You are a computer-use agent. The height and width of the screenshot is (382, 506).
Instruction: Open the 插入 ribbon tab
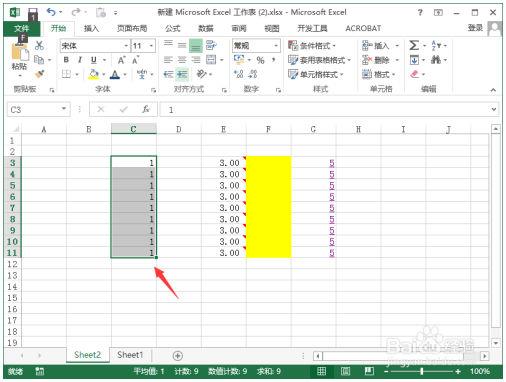pyautogui.click(x=91, y=28)
